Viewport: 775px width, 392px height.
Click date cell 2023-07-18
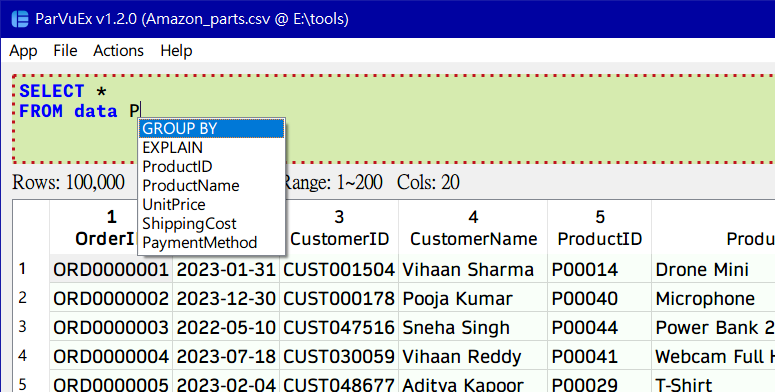tap(226, 356)
